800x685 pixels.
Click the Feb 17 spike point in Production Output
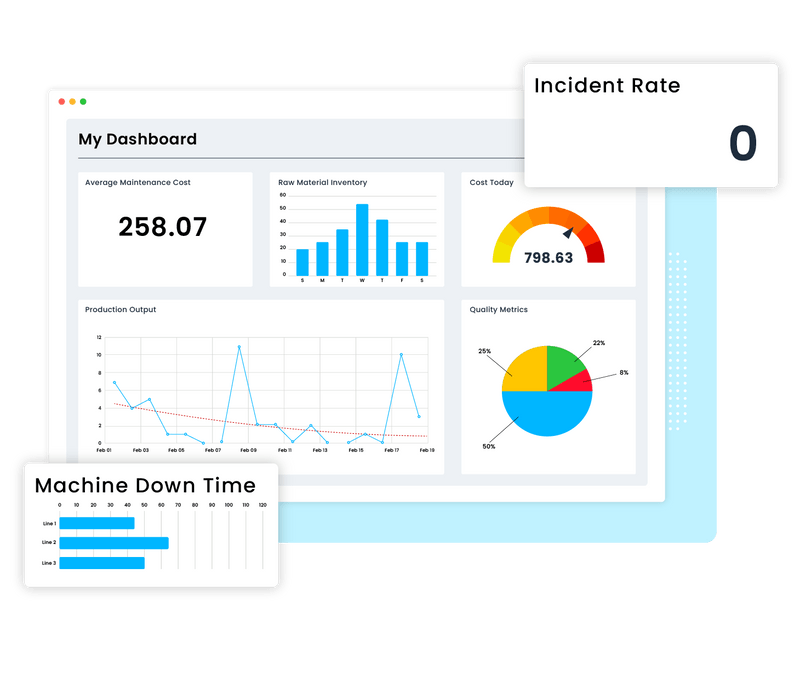pyautogui.click(x=399, y=356)
